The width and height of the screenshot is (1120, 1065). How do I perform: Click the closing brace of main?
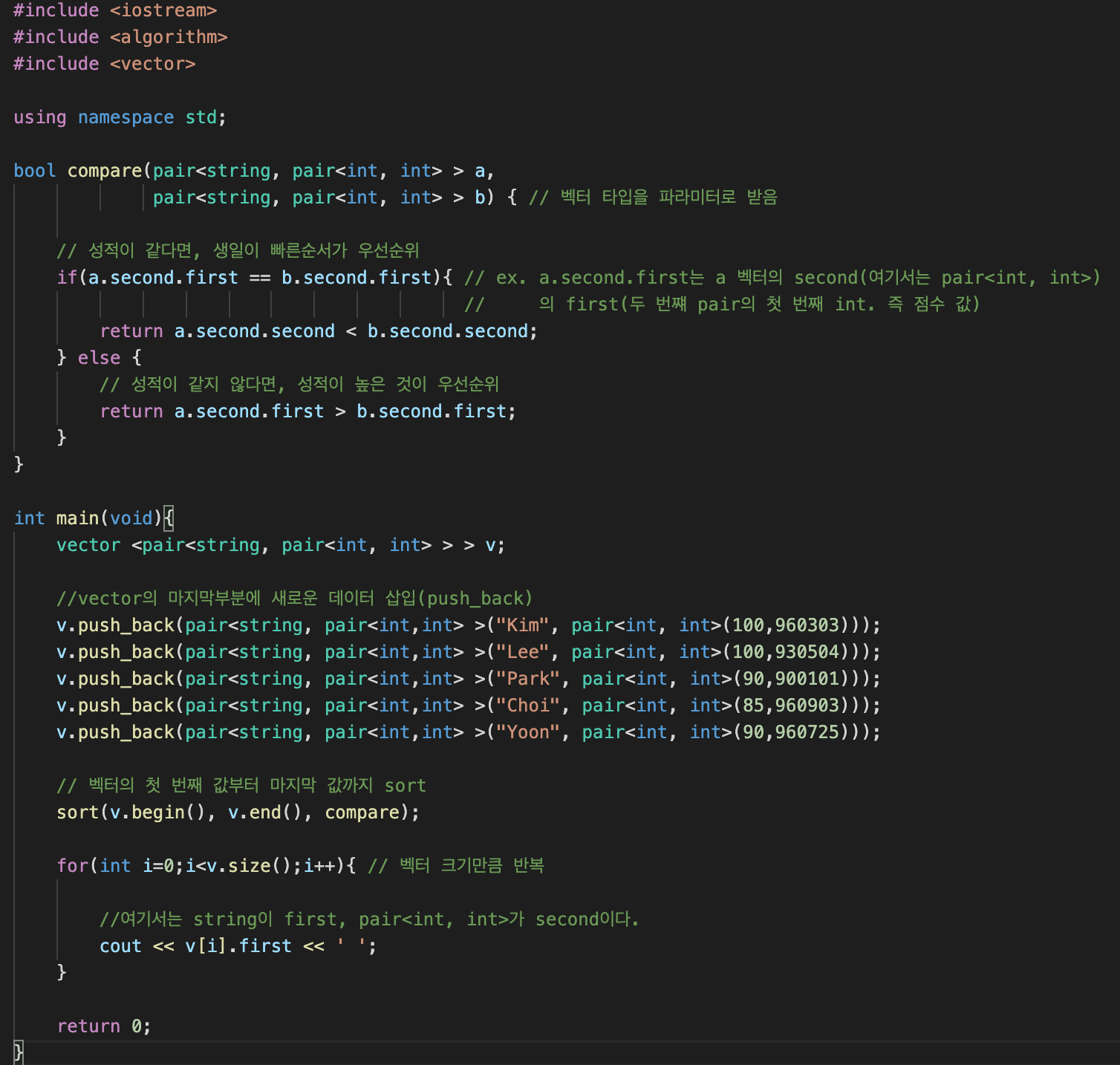point(17,1052)
